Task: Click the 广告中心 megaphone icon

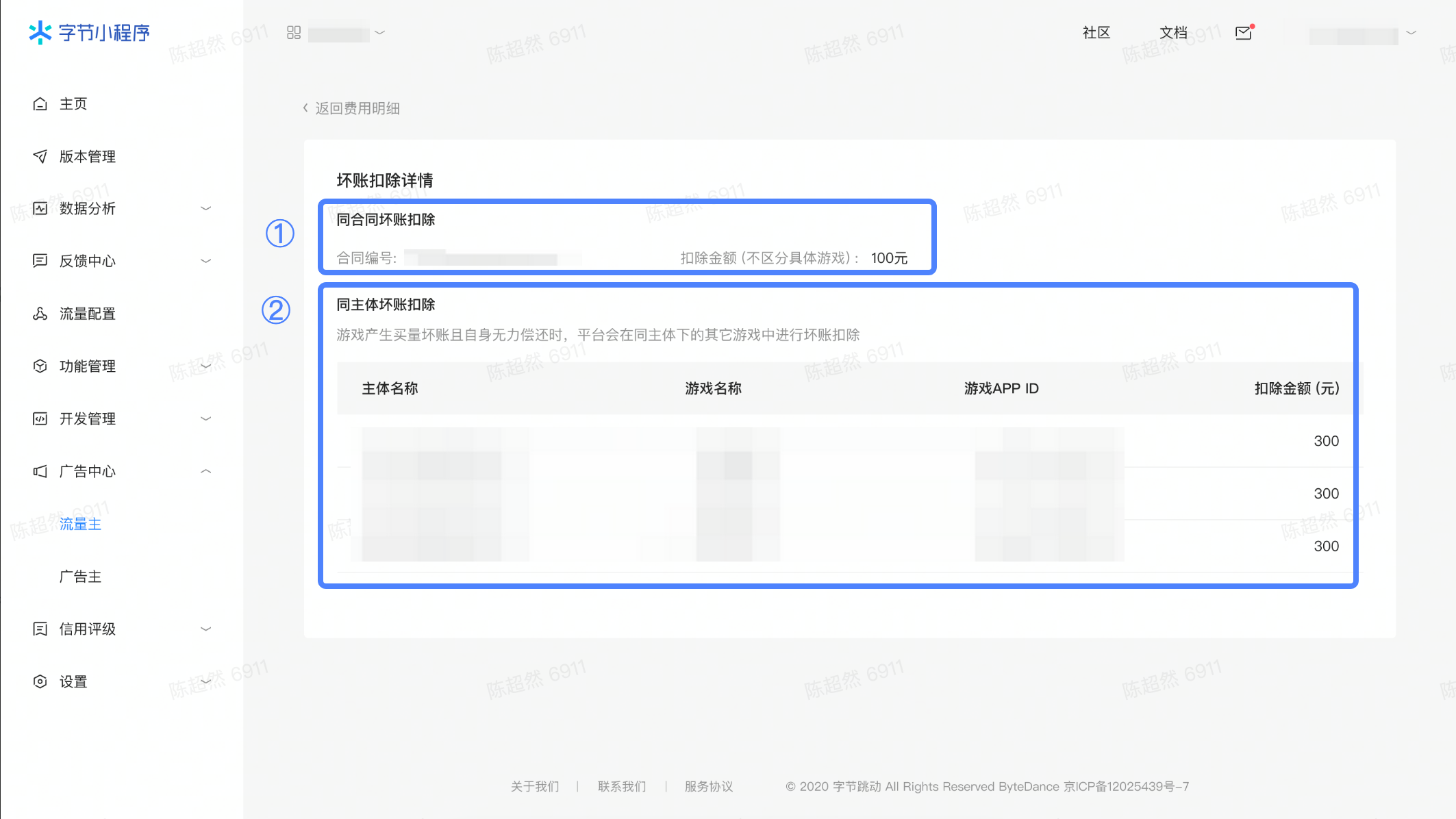Action: 40,471
